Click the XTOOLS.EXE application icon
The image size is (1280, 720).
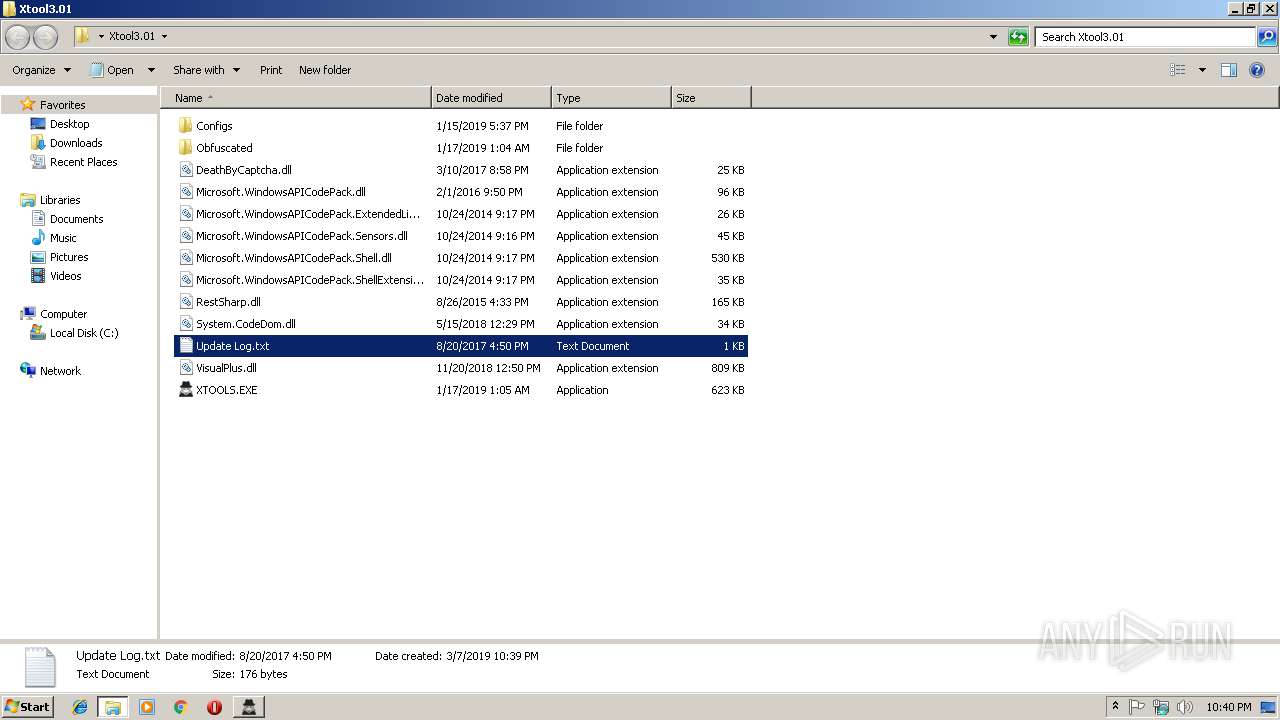185,390
